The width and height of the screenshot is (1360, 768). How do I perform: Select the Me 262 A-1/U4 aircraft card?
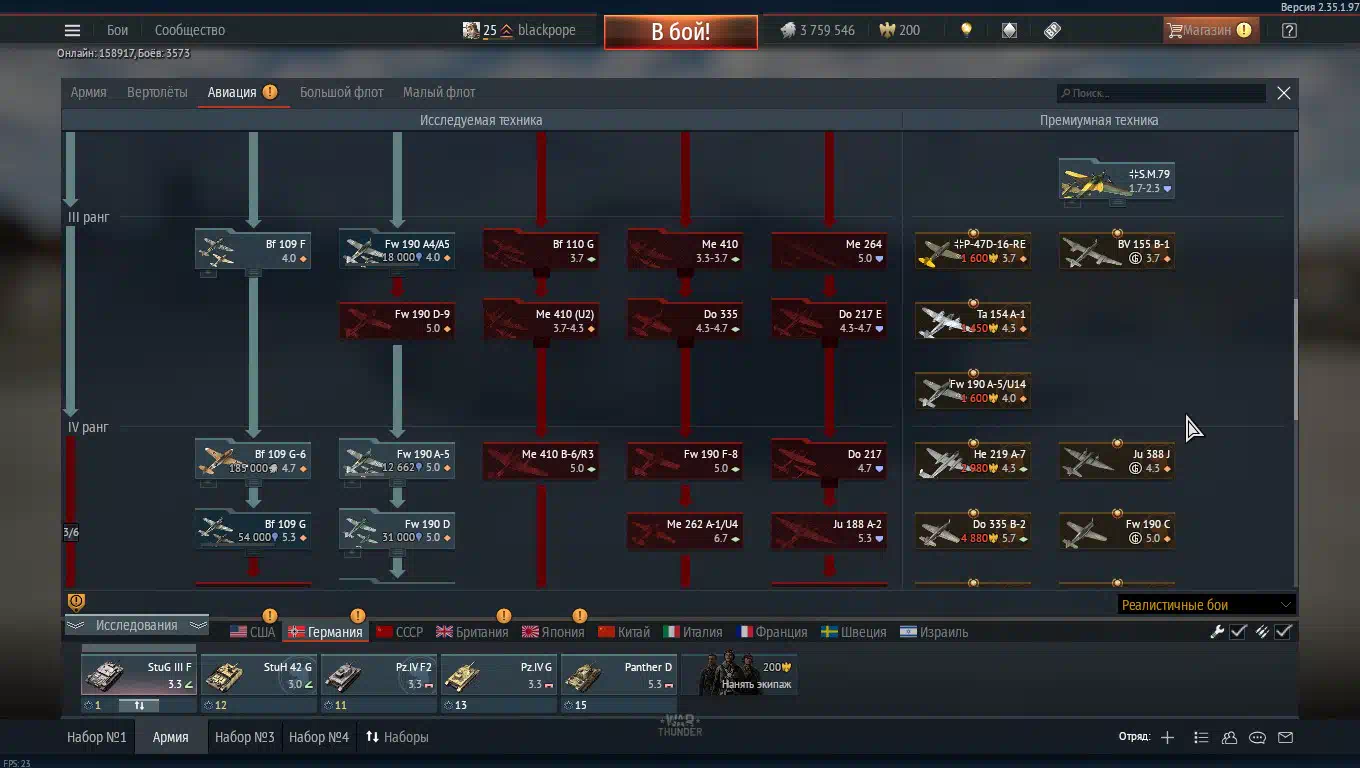[685, 530]
